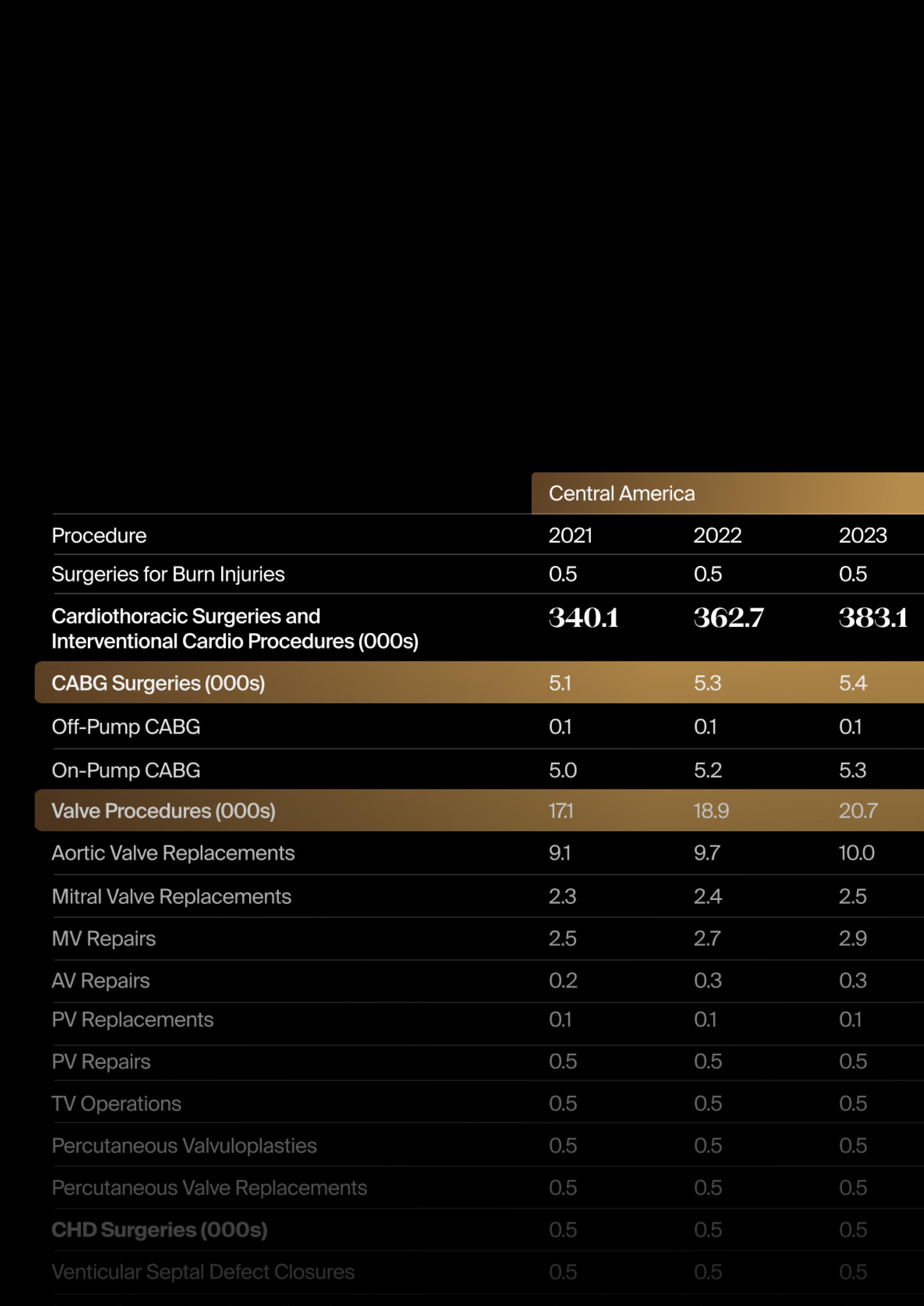Select the Surgeries for Burn Injuries row

pos(168,574)
